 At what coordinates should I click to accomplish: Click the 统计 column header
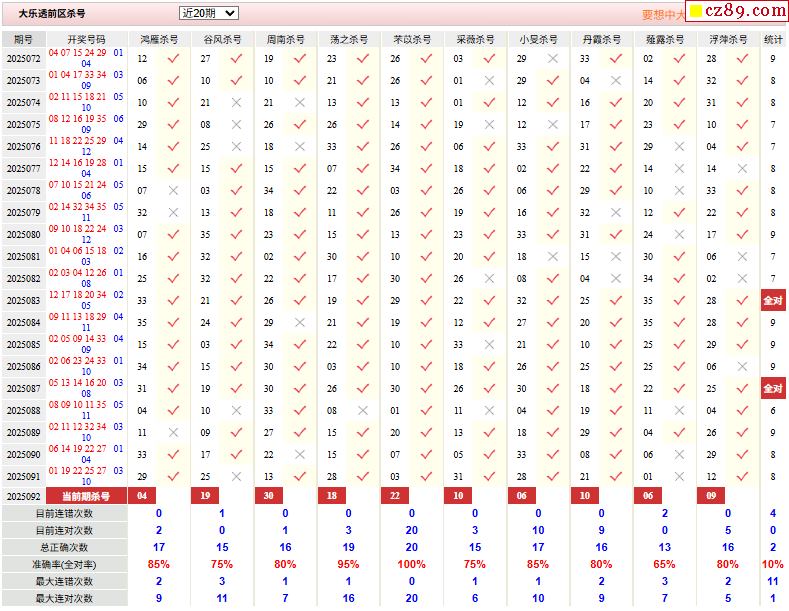coord(773,39)
